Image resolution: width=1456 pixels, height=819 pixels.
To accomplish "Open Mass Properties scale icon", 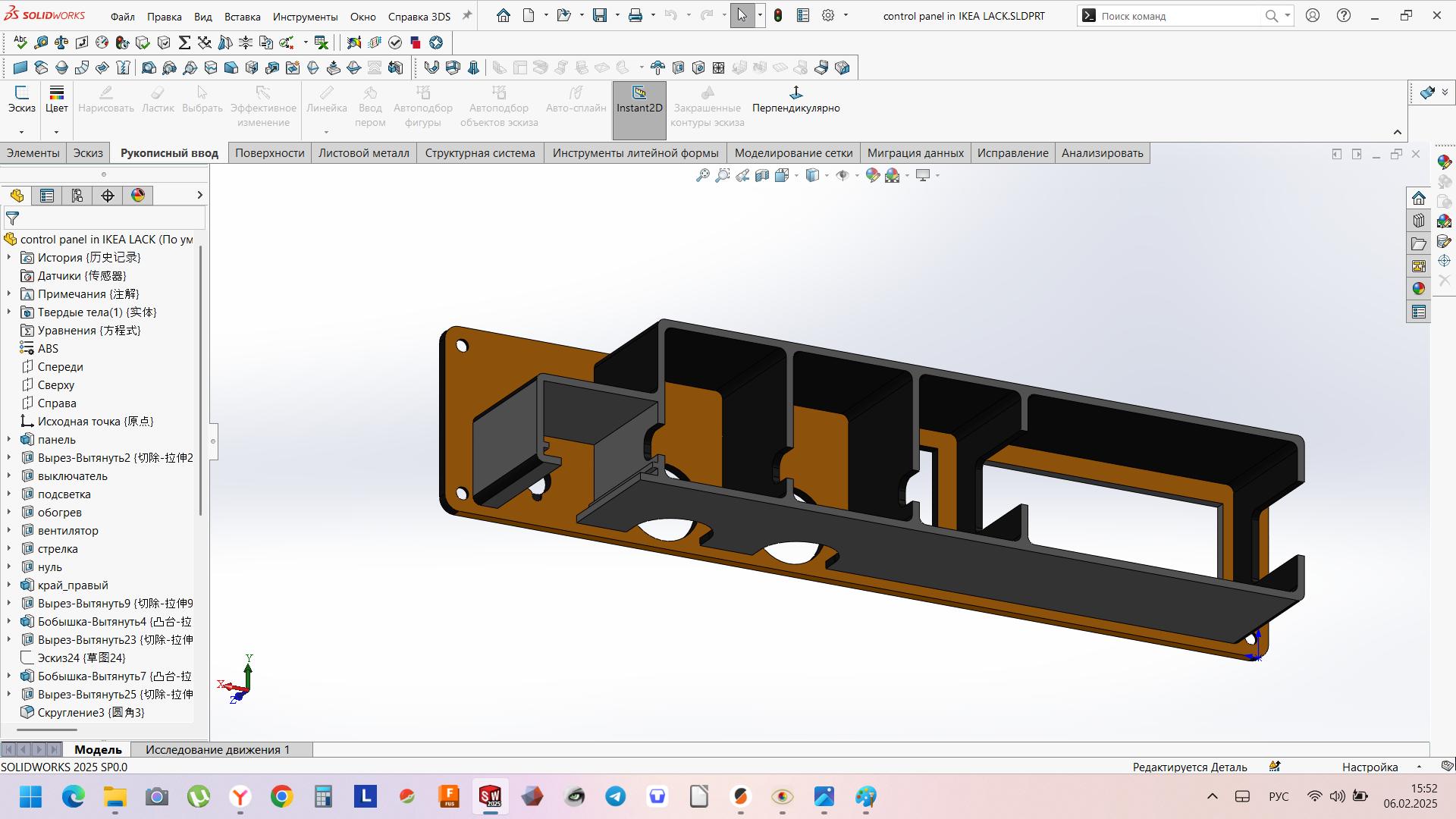I will coord(61,42).
